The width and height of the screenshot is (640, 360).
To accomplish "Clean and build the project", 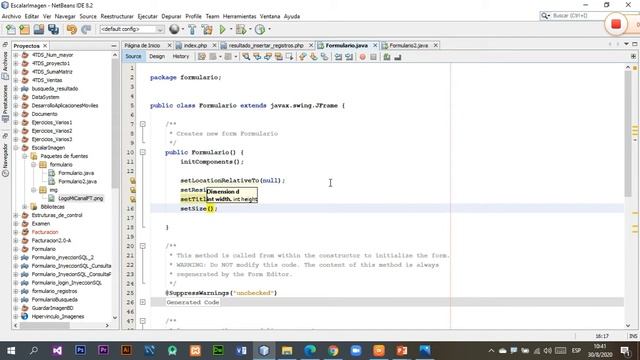I will click(x=207, y=29).
